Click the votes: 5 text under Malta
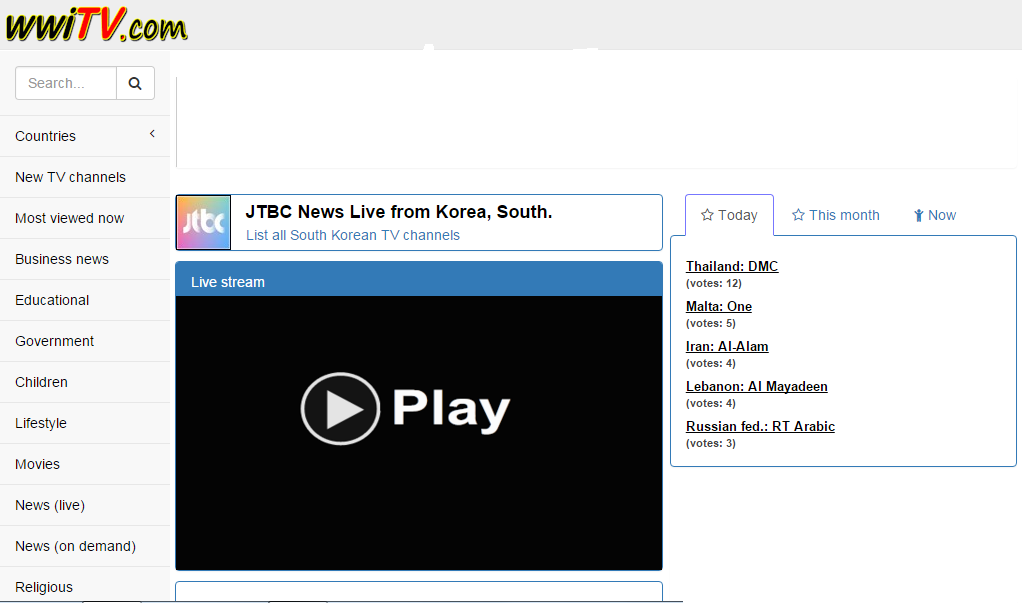The height and width of the screenshot is (603, 1022). pyautogui.click(x=710, y=323)
